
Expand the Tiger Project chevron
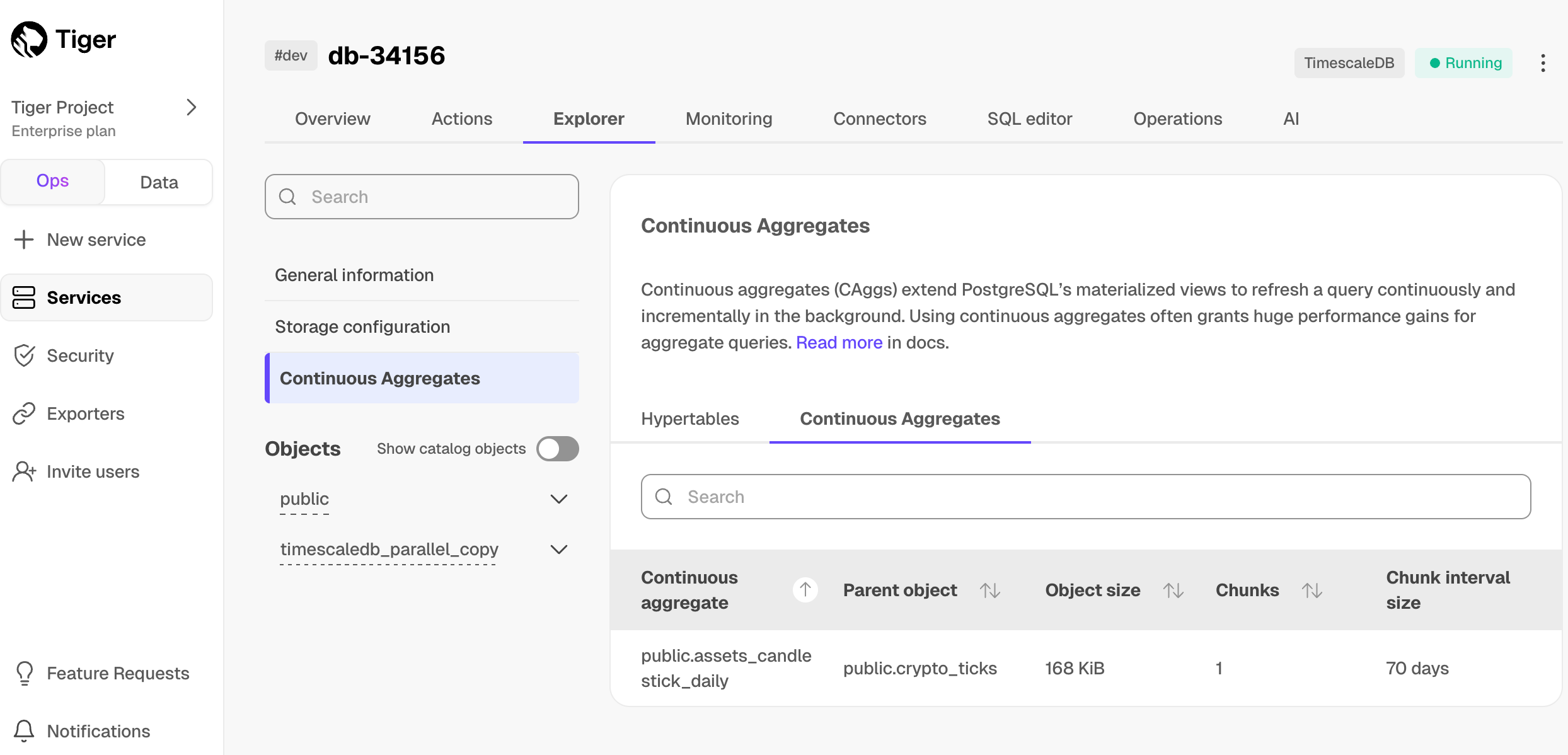192,107
